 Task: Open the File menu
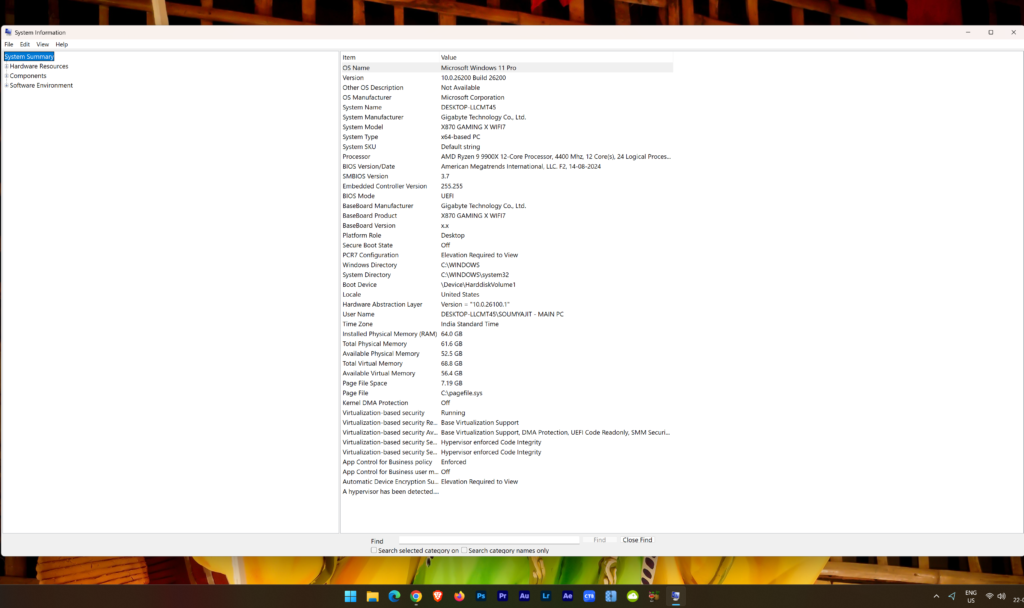[x=8, y=44]
